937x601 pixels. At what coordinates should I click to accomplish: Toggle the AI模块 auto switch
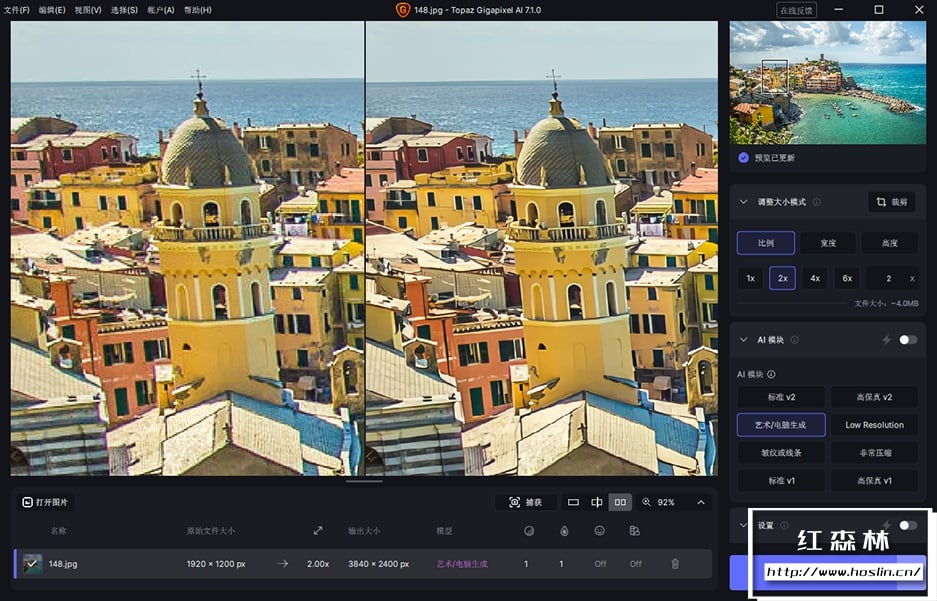tap(907, 340)
